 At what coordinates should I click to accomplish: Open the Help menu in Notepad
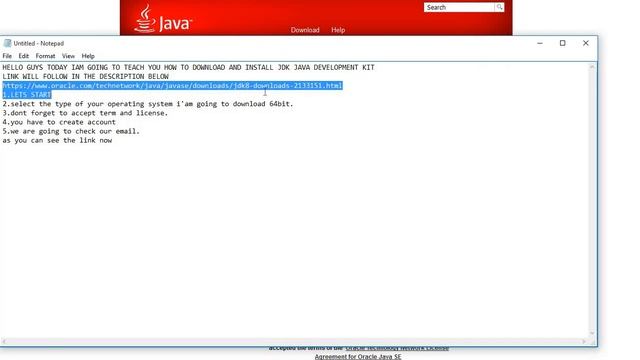tap(88, 56)
